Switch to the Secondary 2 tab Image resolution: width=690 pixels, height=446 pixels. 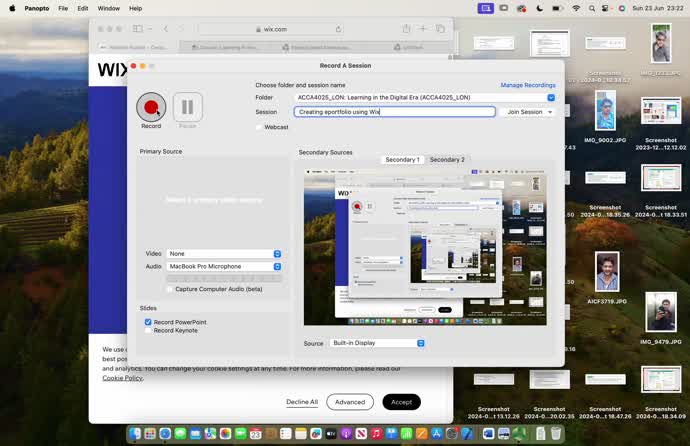[x=447, y=159]
